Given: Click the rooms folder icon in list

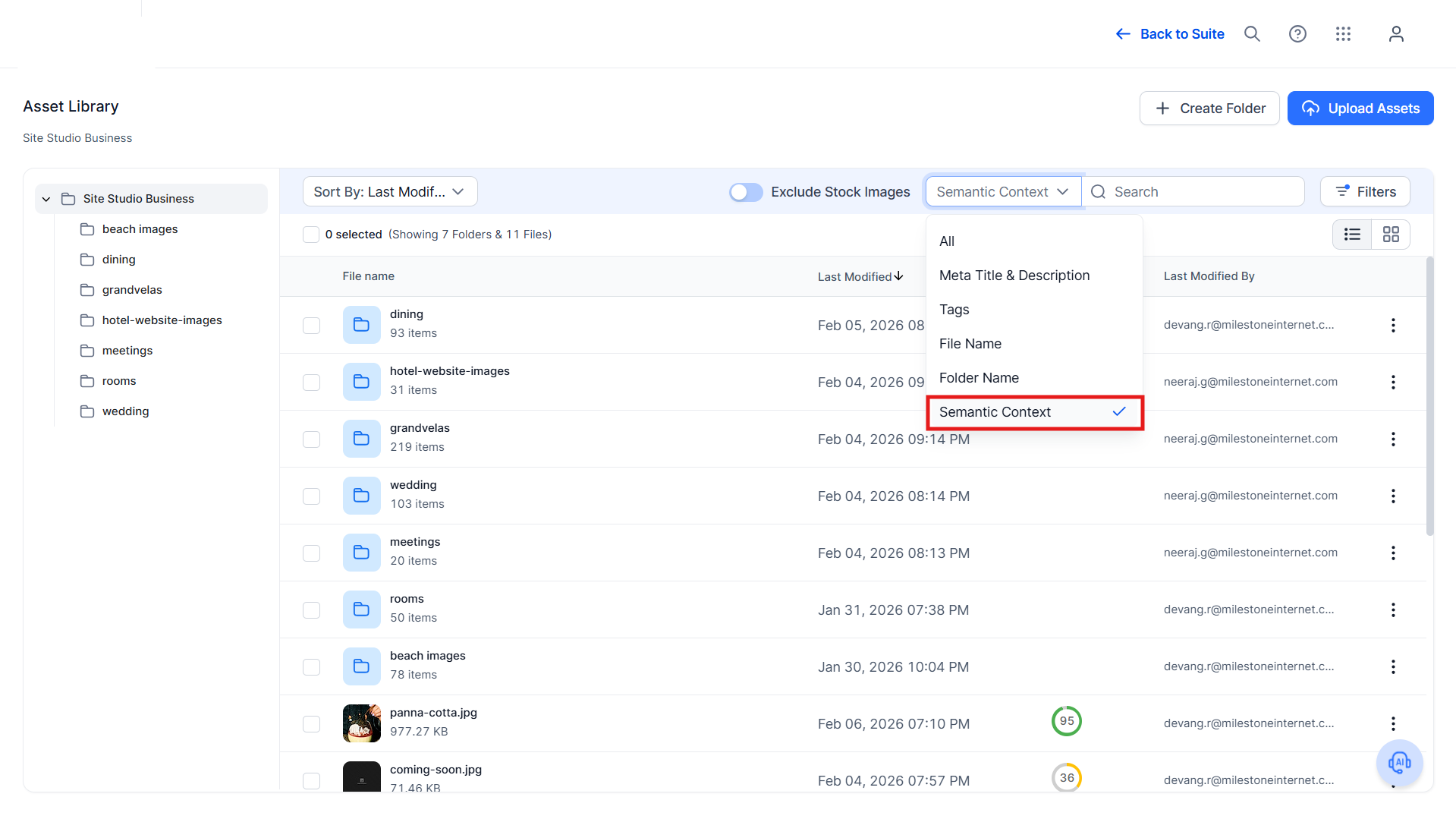Looking at the screenshot, I should [x=361, y=610].
